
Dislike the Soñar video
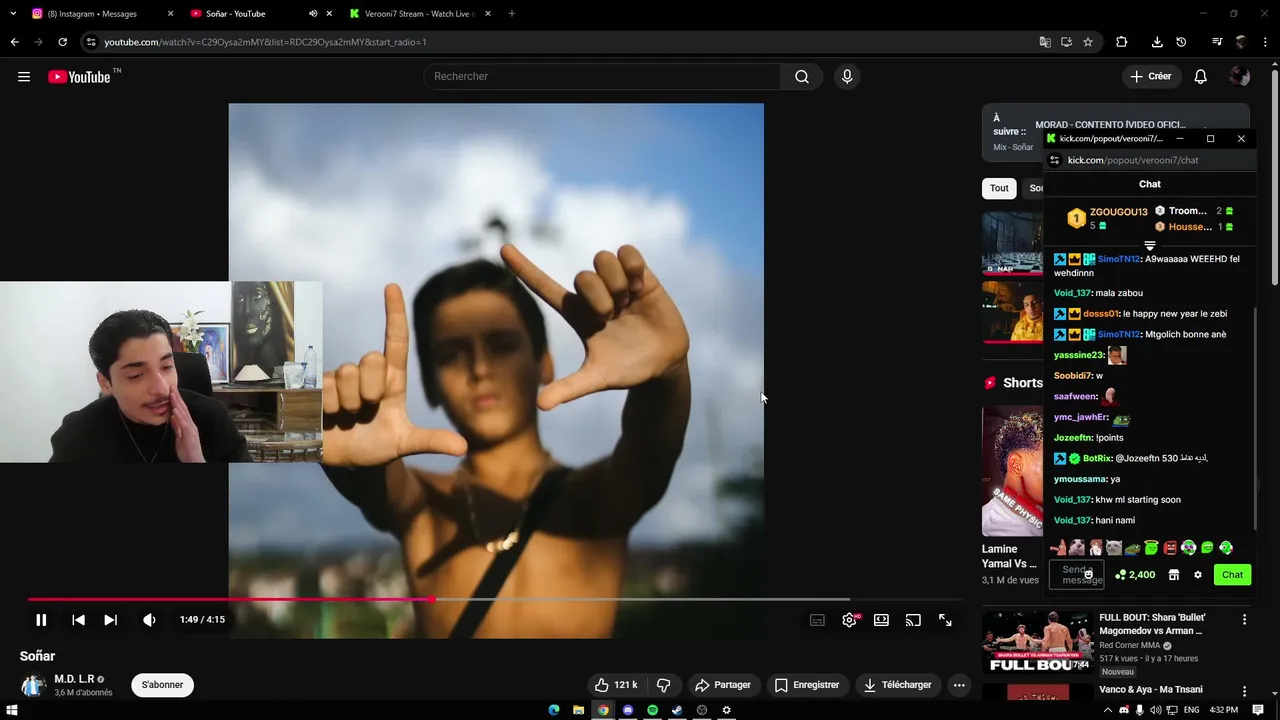coord(663,685)
